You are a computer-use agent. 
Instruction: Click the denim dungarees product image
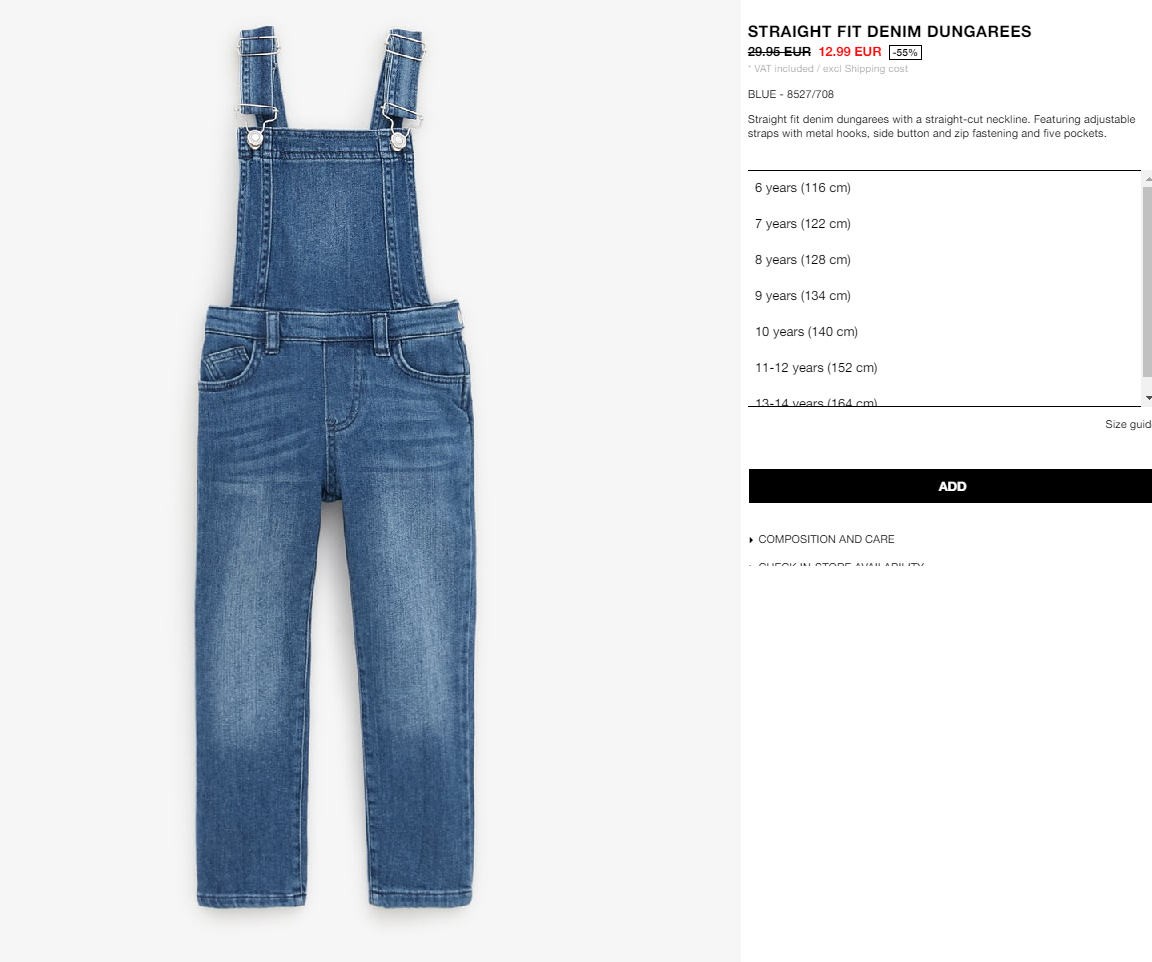tap(335, 467)
